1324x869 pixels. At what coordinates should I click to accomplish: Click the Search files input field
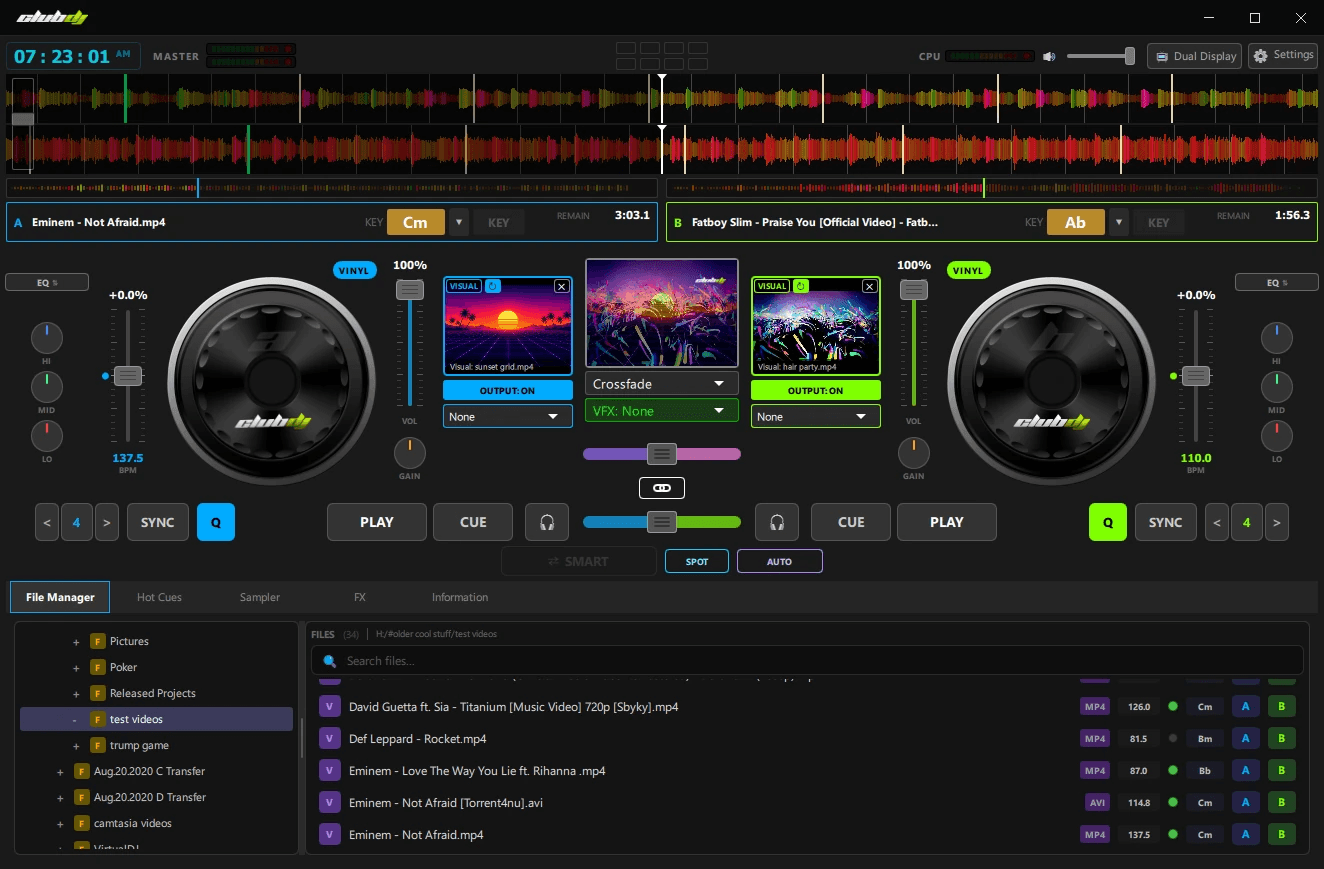(x=808, y=661)
